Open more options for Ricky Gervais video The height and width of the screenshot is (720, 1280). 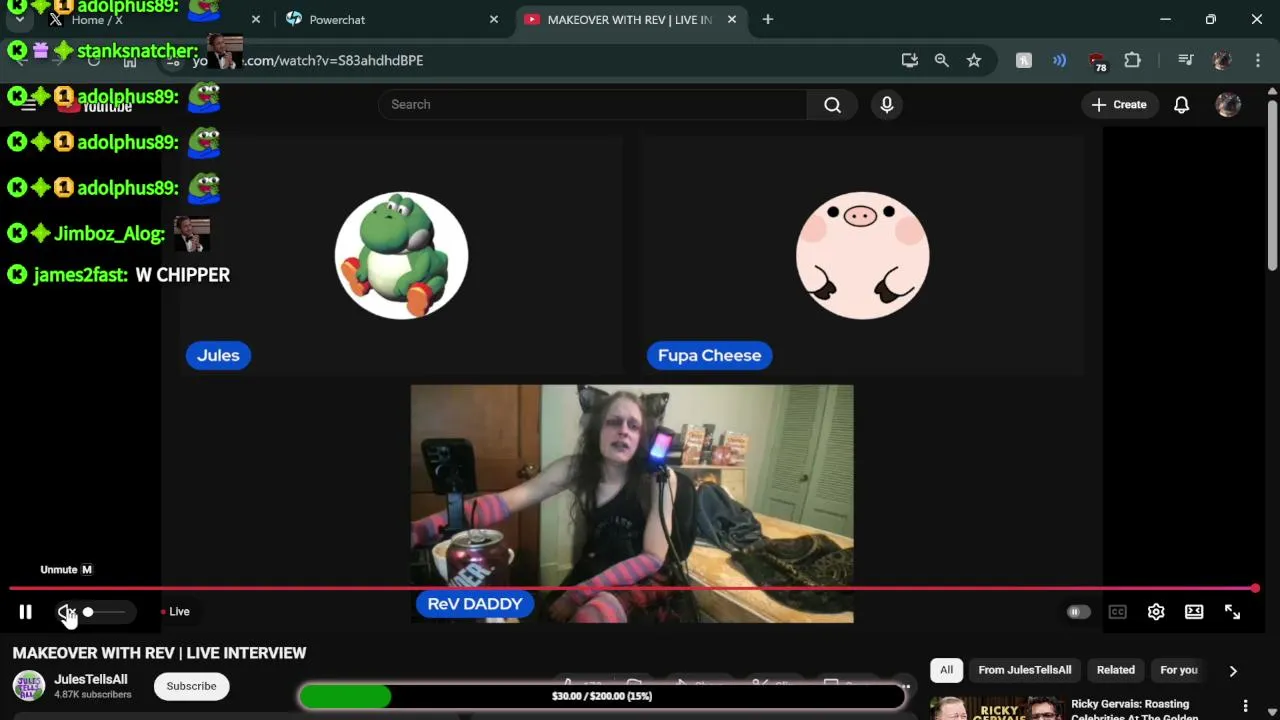pos(1245,706)
